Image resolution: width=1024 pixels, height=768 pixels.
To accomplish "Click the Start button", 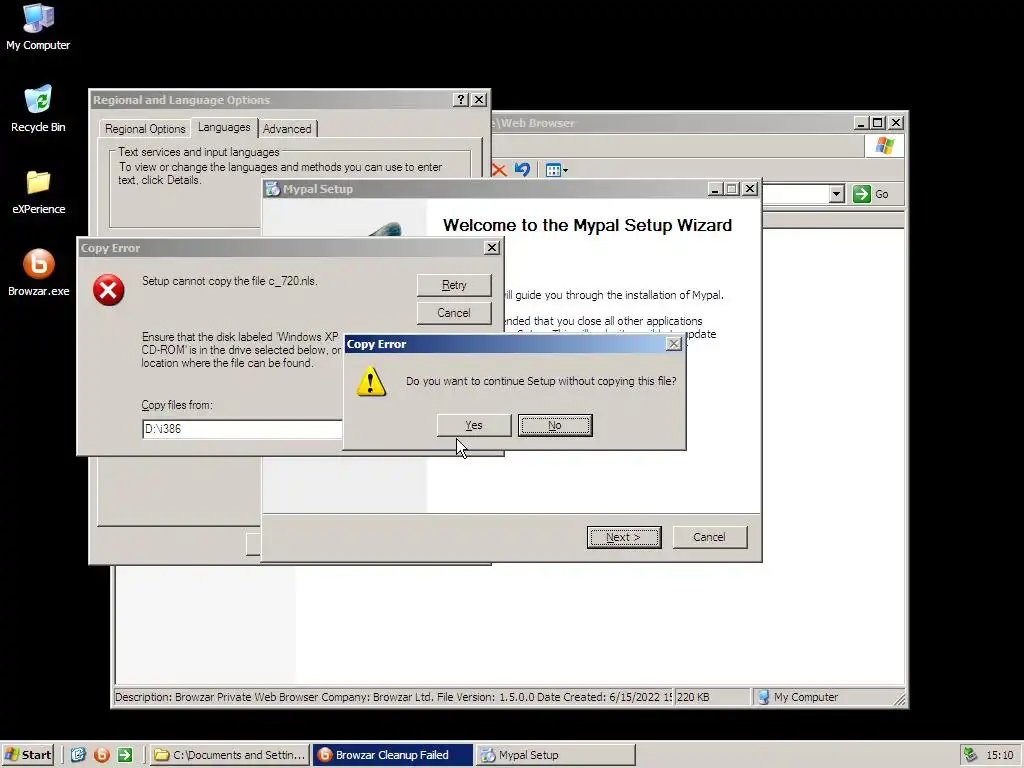I will click(x=28, y=755).
